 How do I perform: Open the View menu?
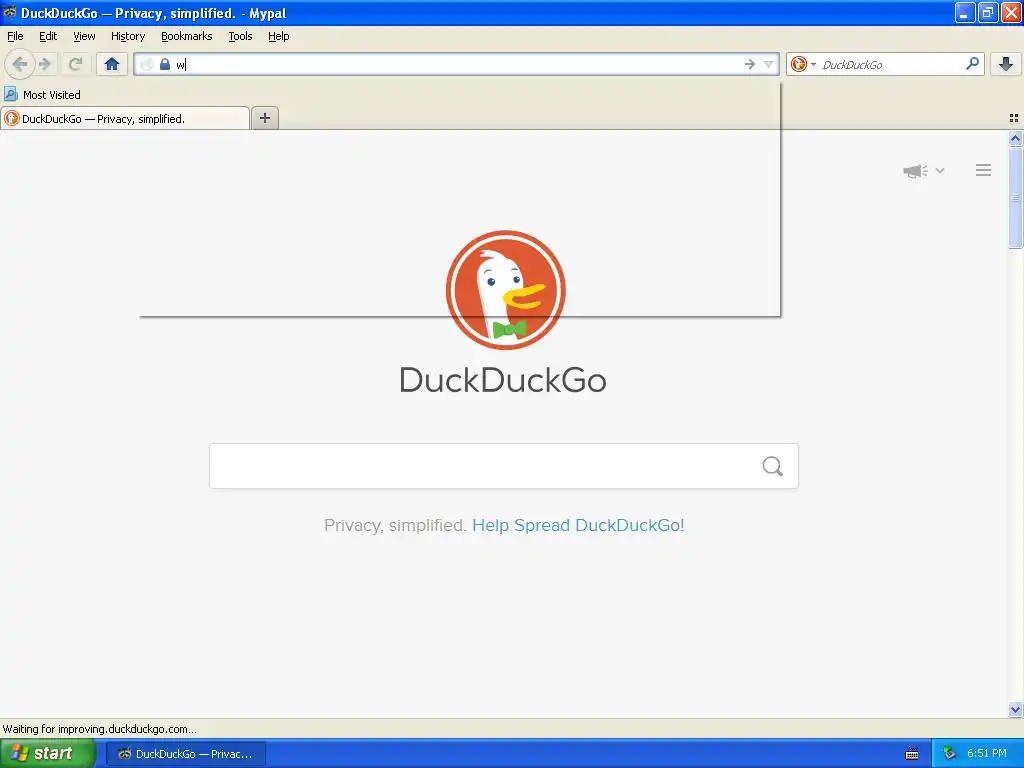pos(84,36)
